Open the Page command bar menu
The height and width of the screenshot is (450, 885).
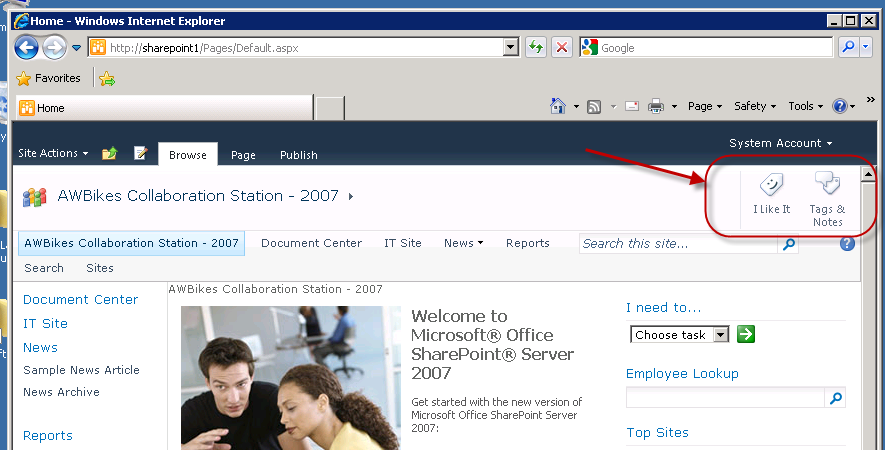coord(705,106)
